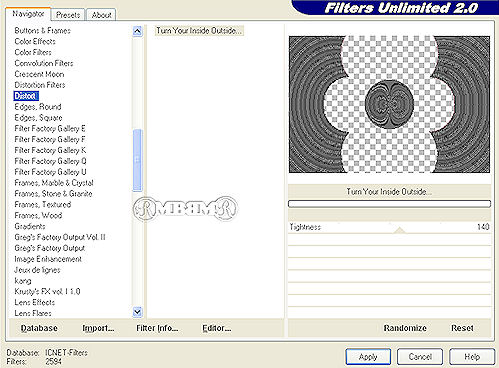Switch to the Presets tab
Image resolution: width=499 pixels, height=368 pixels.
point(68,15)
